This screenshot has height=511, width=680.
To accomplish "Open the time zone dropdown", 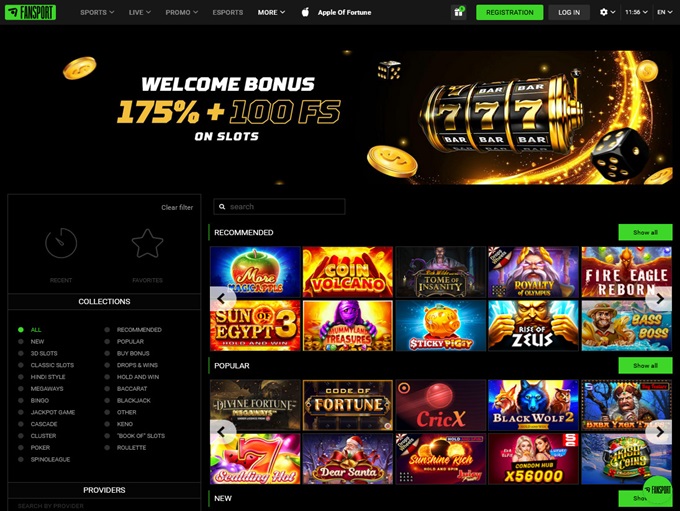I will click(636, 12).
